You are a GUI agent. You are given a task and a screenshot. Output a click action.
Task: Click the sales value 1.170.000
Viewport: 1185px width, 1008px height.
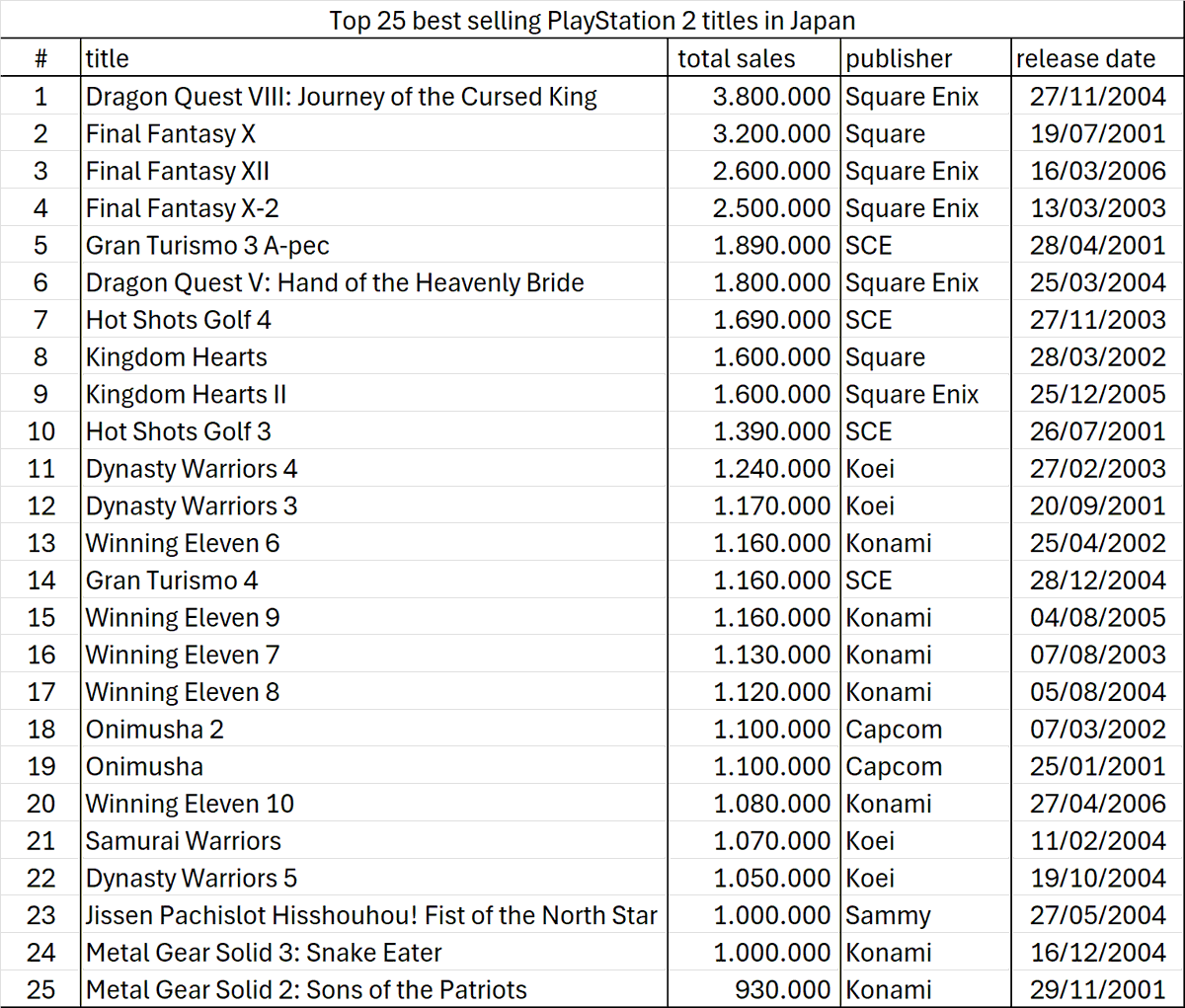pos(754,505)
